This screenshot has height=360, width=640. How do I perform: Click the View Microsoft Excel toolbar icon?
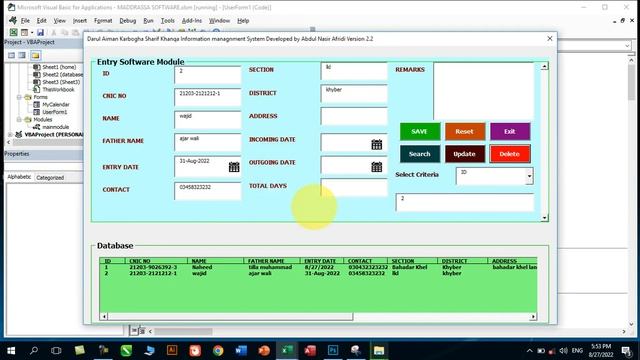point(13,32)
